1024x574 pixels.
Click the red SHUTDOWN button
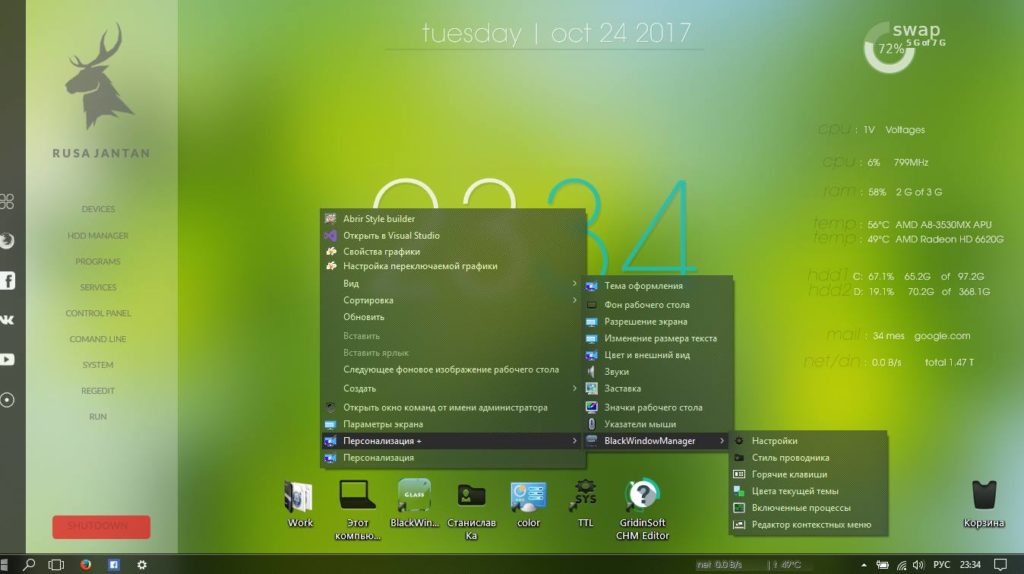(x=101, y=526)
